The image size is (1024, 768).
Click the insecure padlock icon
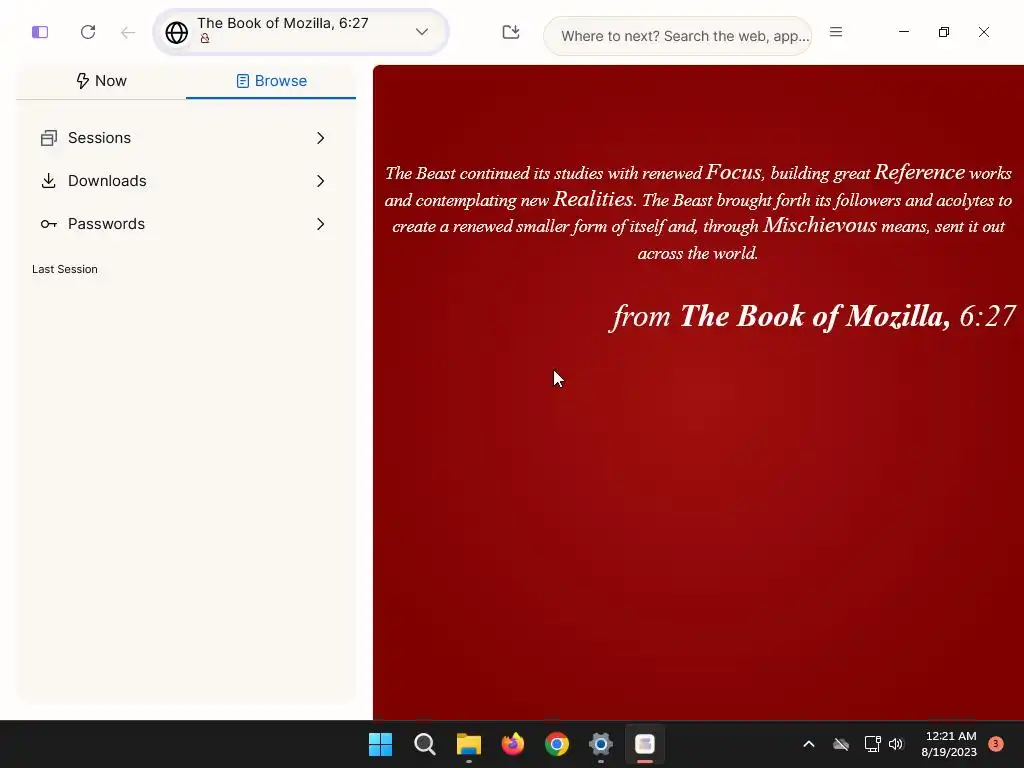click(205, 39)
